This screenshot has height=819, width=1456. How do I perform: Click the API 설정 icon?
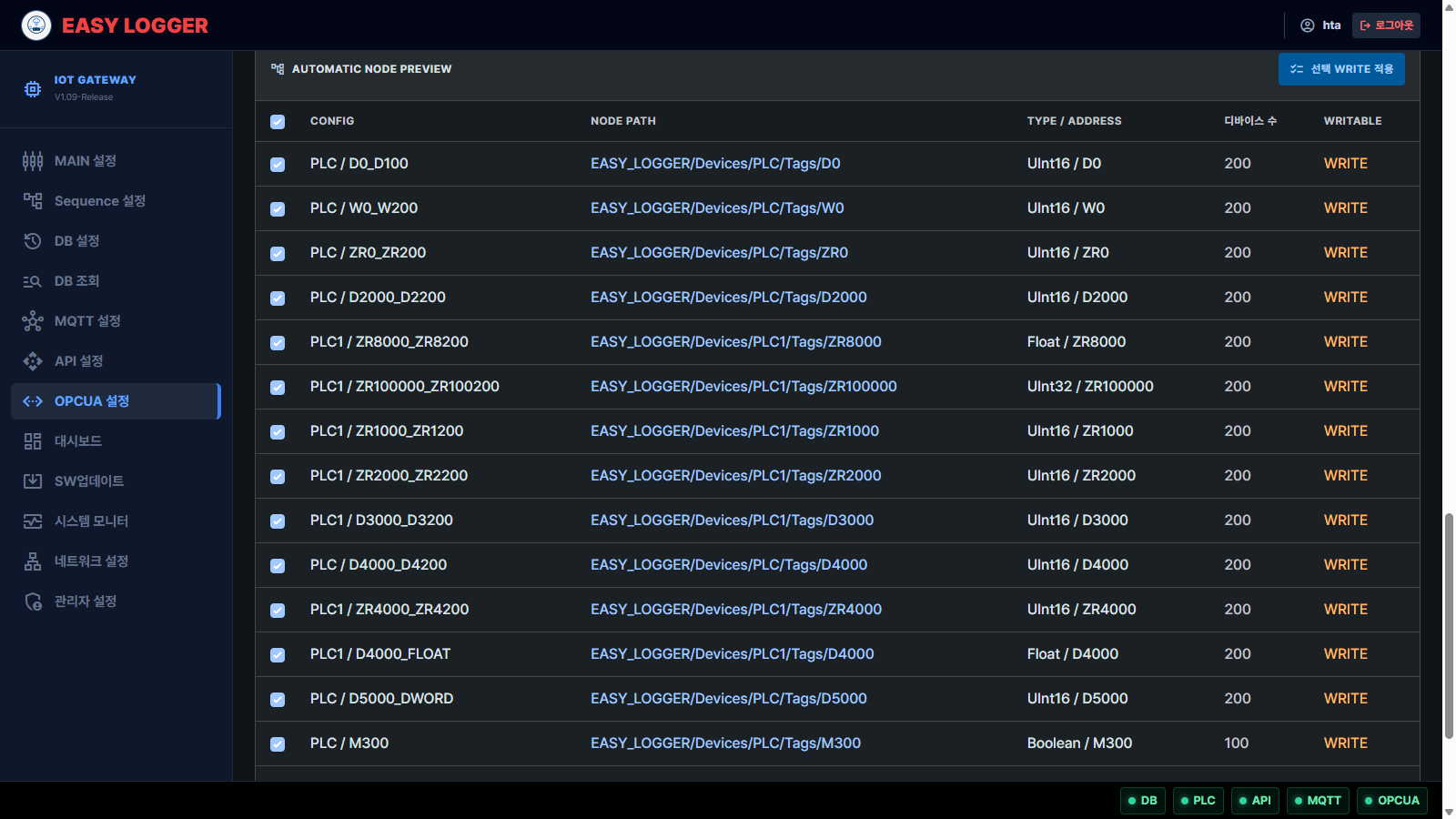(x=33, y=361)
